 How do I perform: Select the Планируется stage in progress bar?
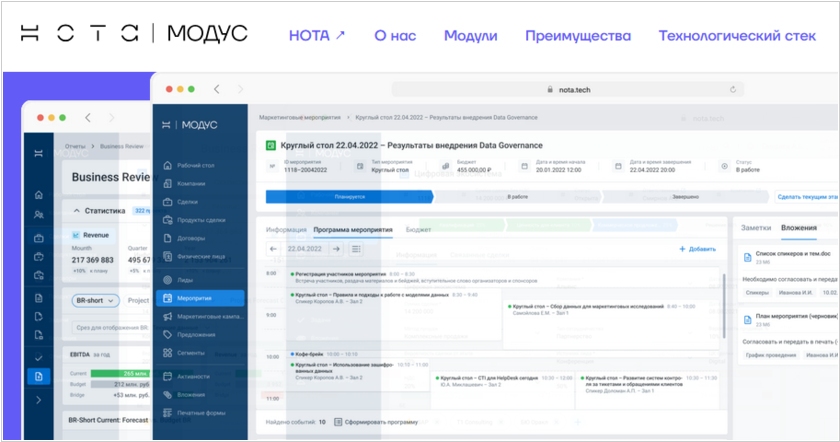pos(349,197)
